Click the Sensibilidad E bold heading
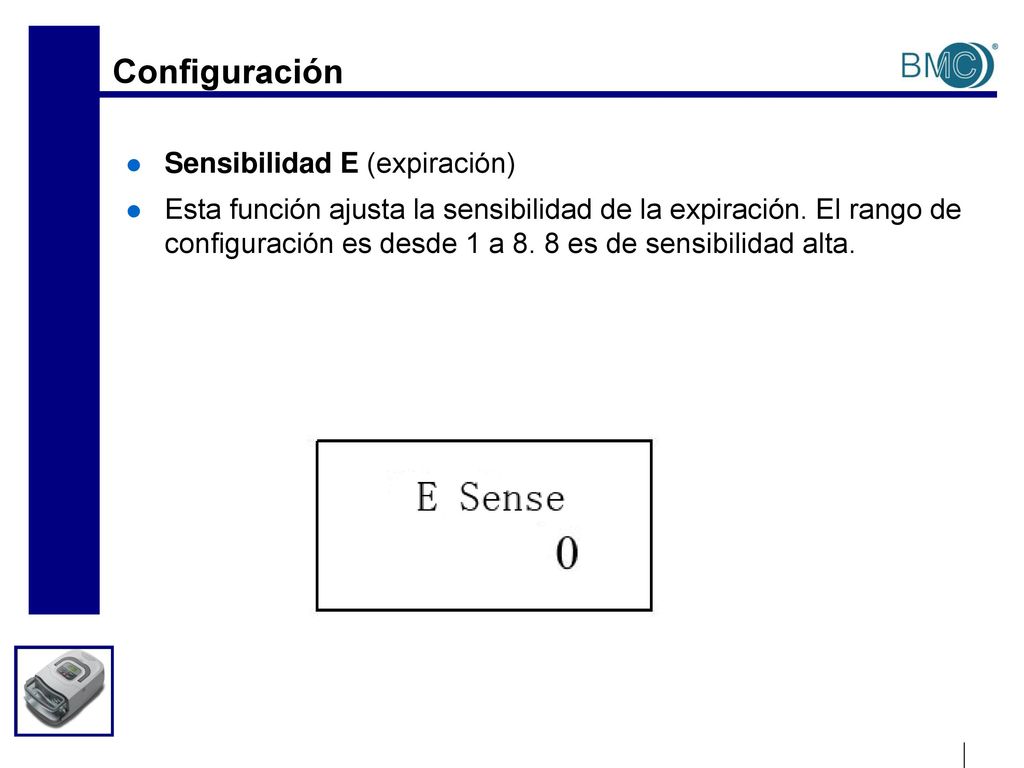 (261, 163)
